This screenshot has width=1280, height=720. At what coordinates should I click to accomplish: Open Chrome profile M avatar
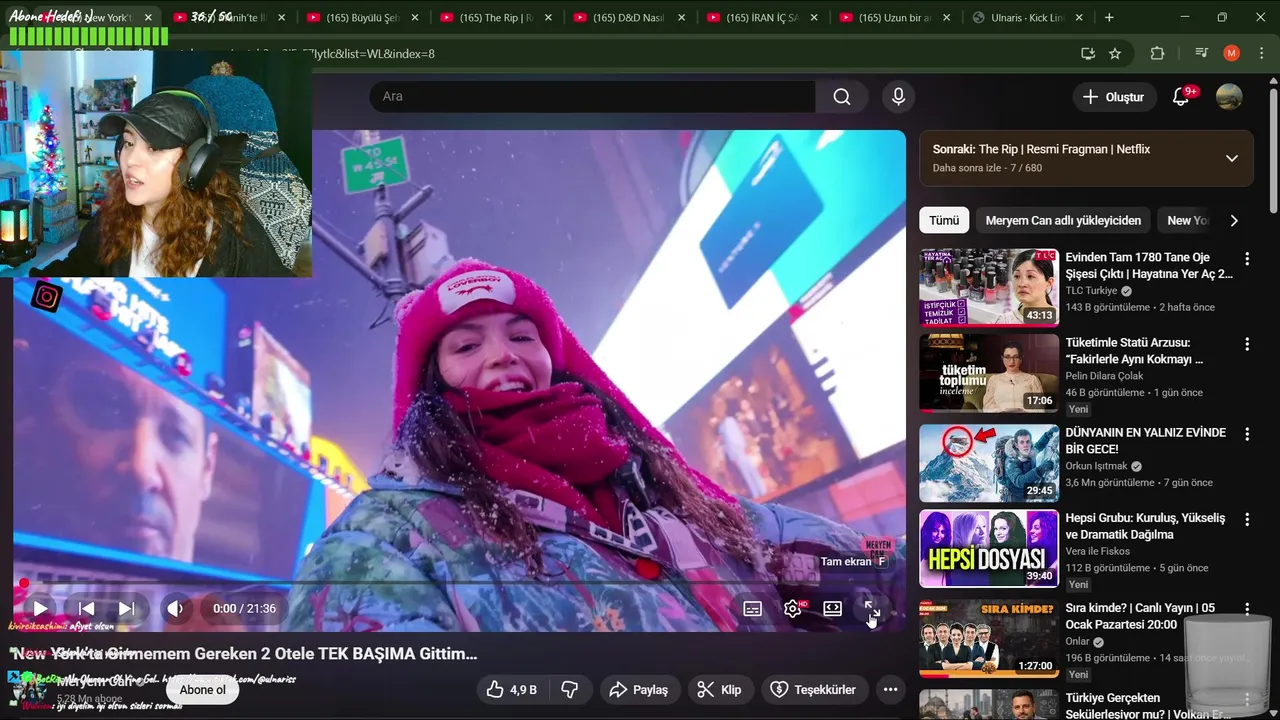click(1231, 53)
